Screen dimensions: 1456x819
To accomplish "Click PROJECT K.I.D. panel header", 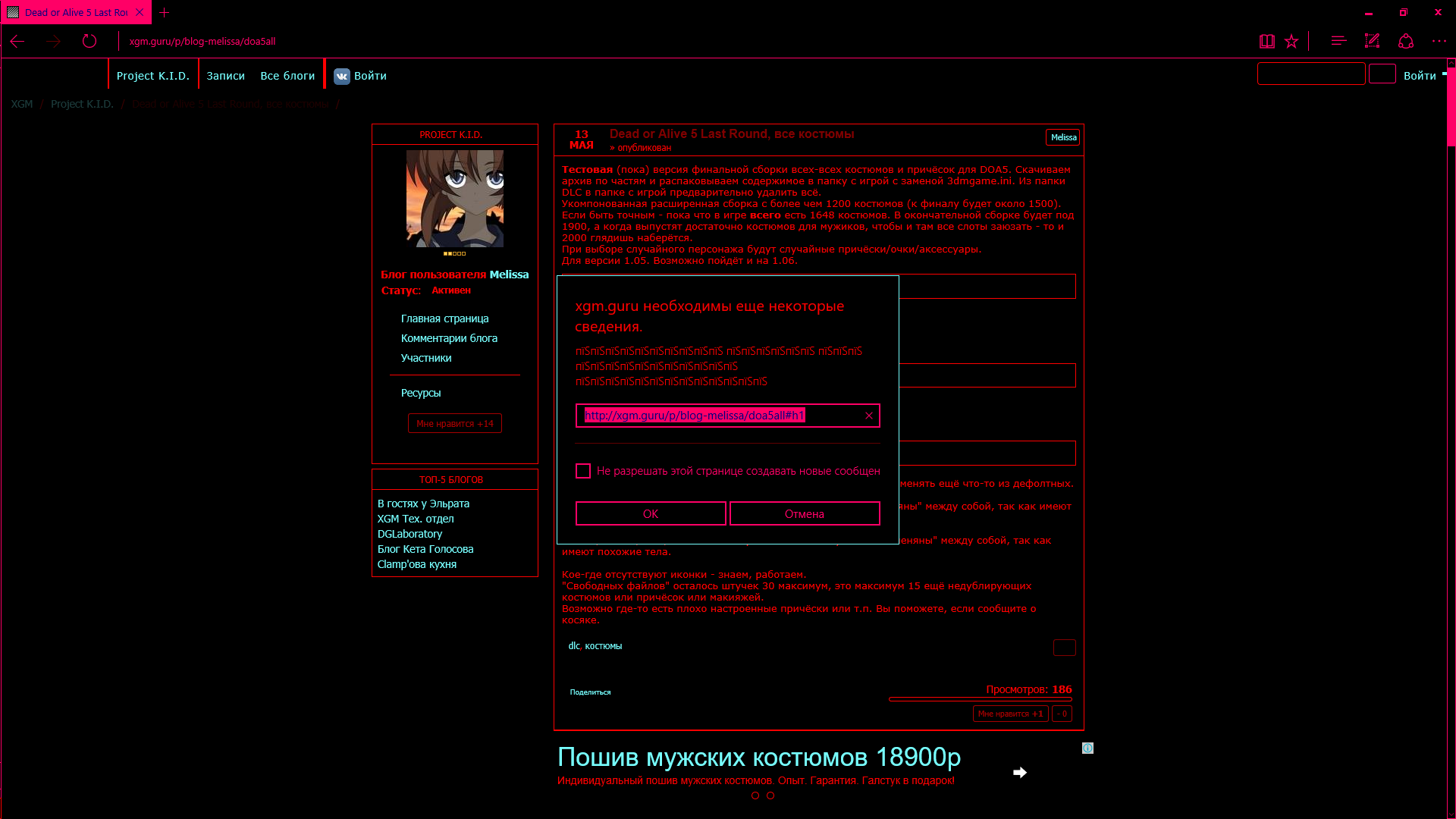I will tap(455, 135).
